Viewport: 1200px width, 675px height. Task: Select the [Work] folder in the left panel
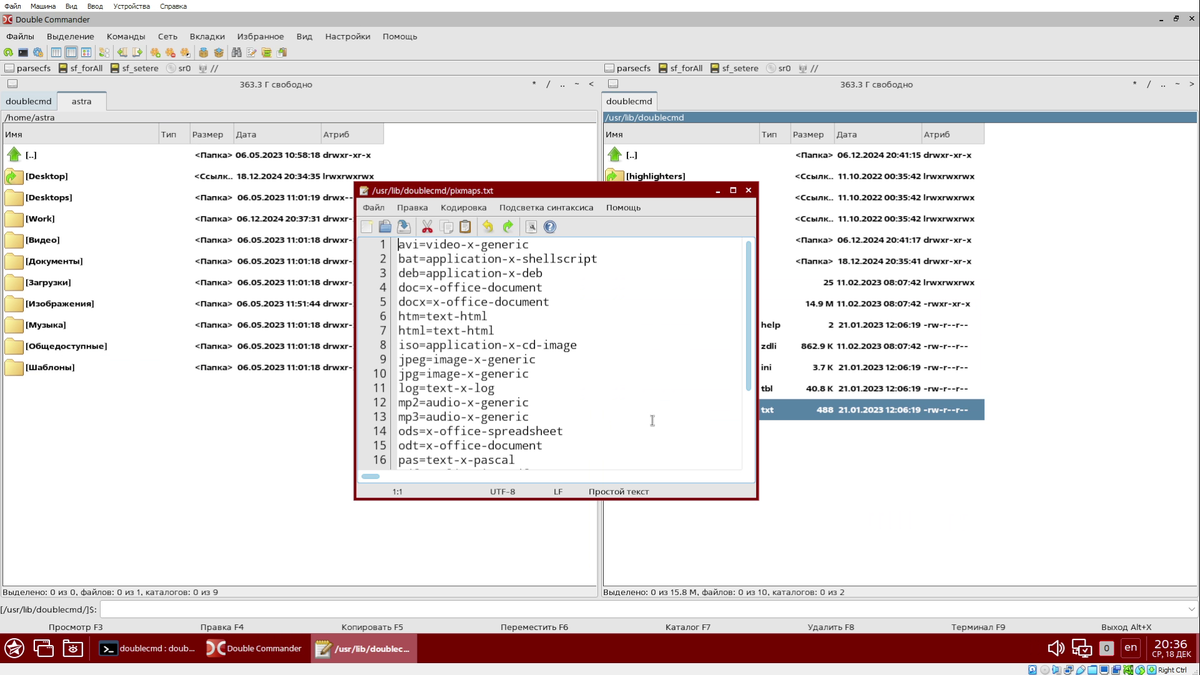40,219
